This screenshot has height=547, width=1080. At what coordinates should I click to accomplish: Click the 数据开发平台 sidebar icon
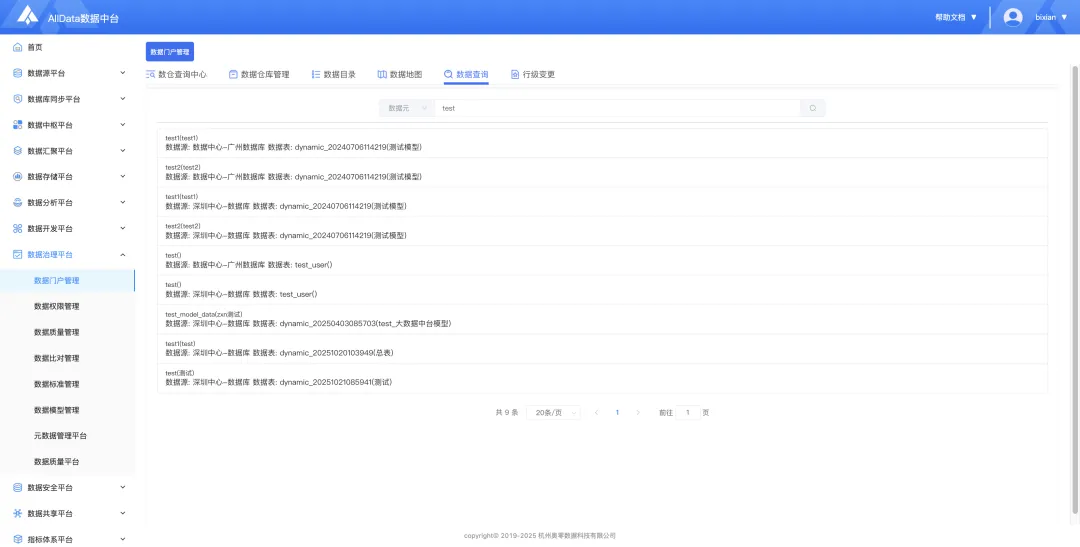coord(18,228)
